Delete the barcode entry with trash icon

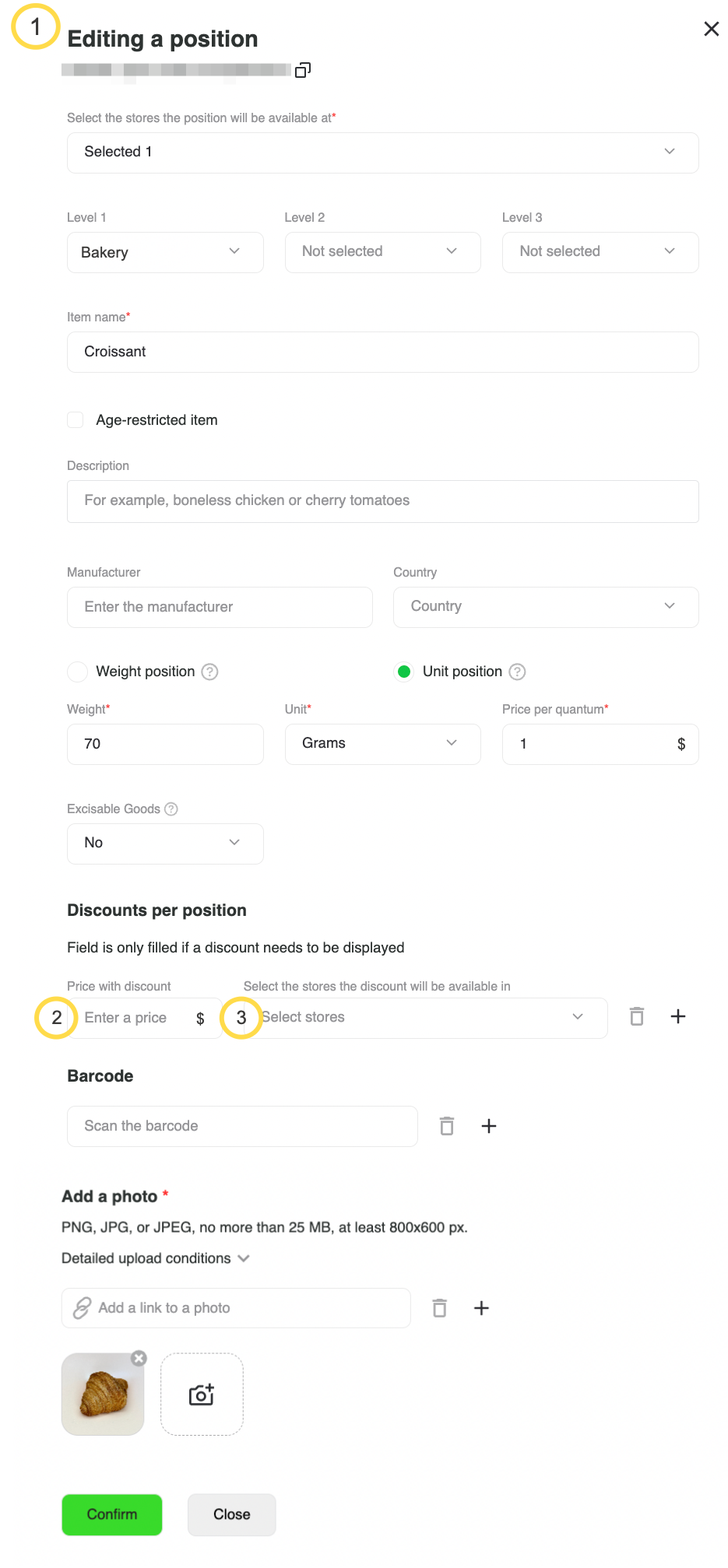point(447,1126)
